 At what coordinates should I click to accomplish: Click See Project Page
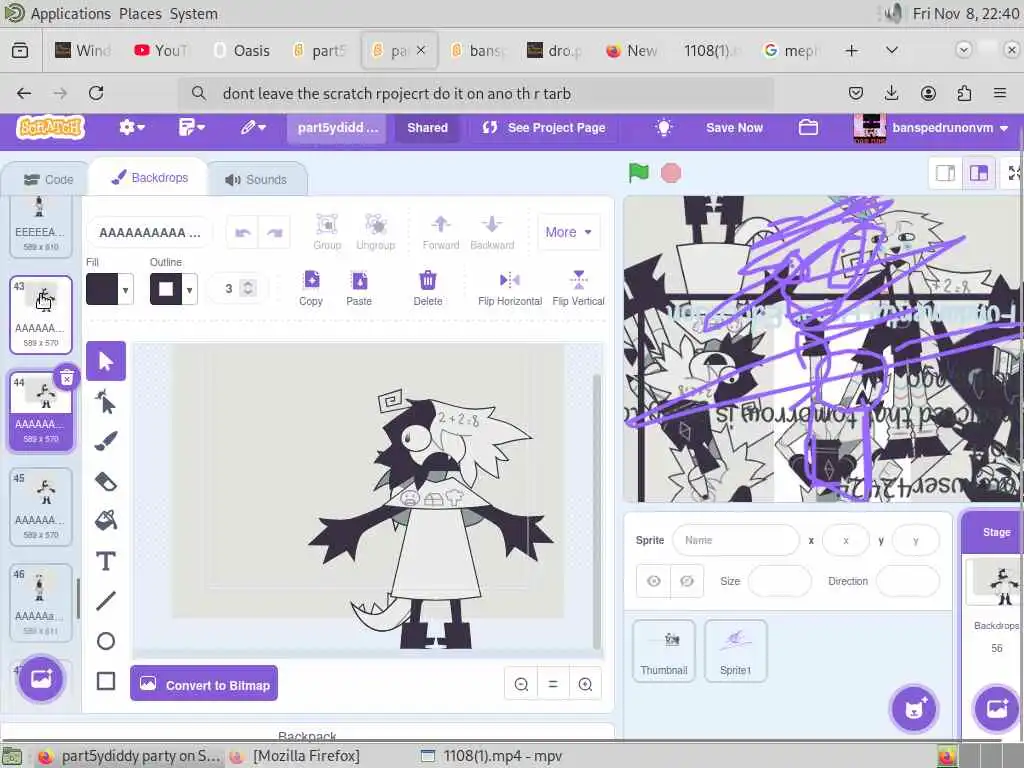[x=544, y=127]
